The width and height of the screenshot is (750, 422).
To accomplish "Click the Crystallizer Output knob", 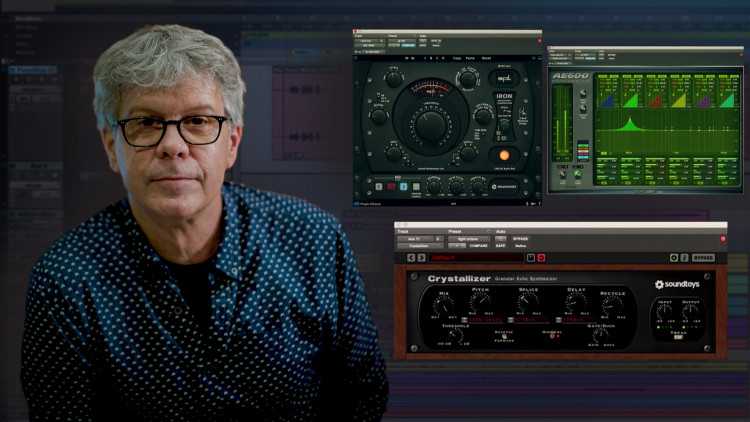I will point(690,311).
